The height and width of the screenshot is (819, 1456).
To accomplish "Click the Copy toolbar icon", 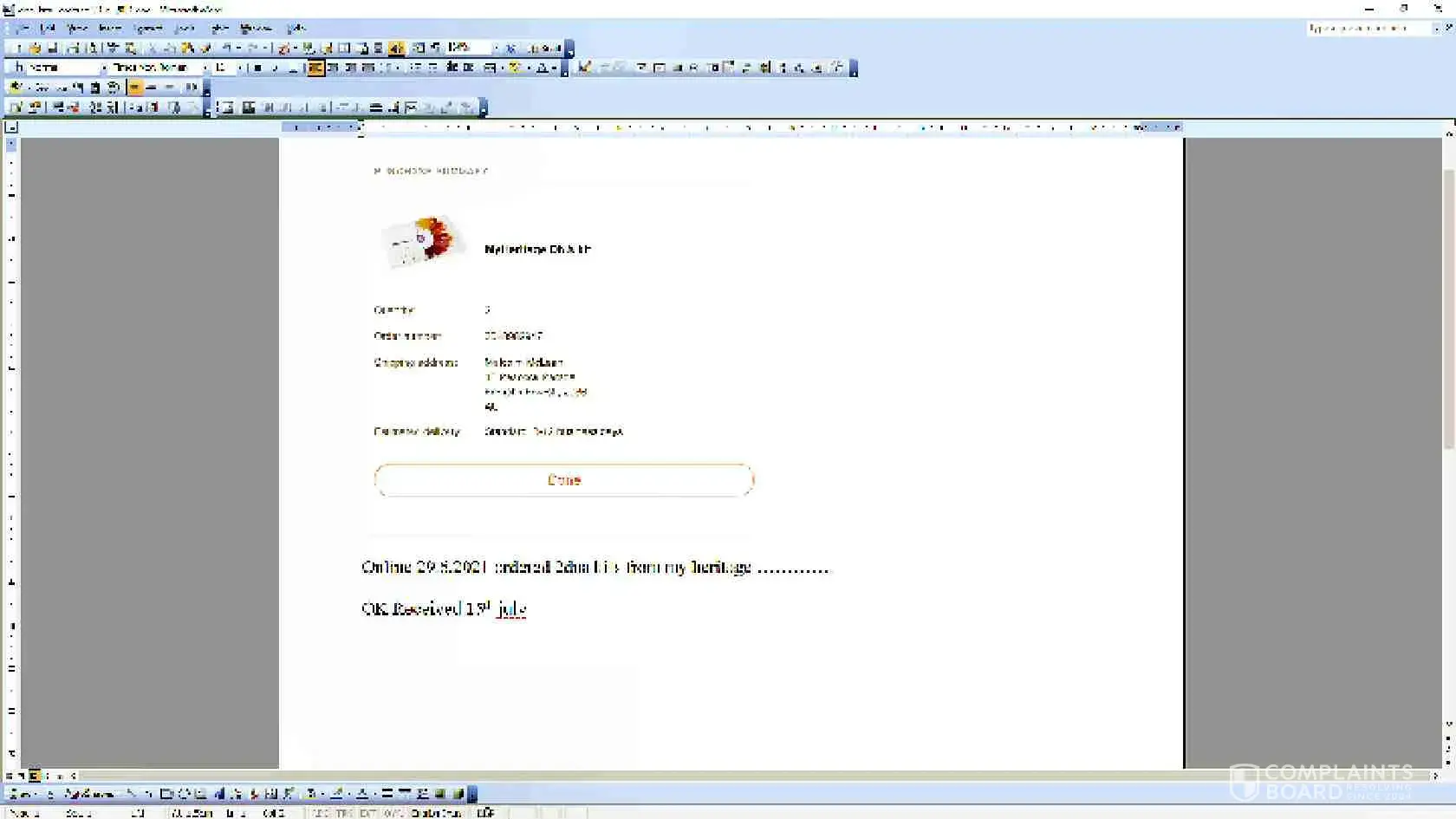I will point(170,48).
